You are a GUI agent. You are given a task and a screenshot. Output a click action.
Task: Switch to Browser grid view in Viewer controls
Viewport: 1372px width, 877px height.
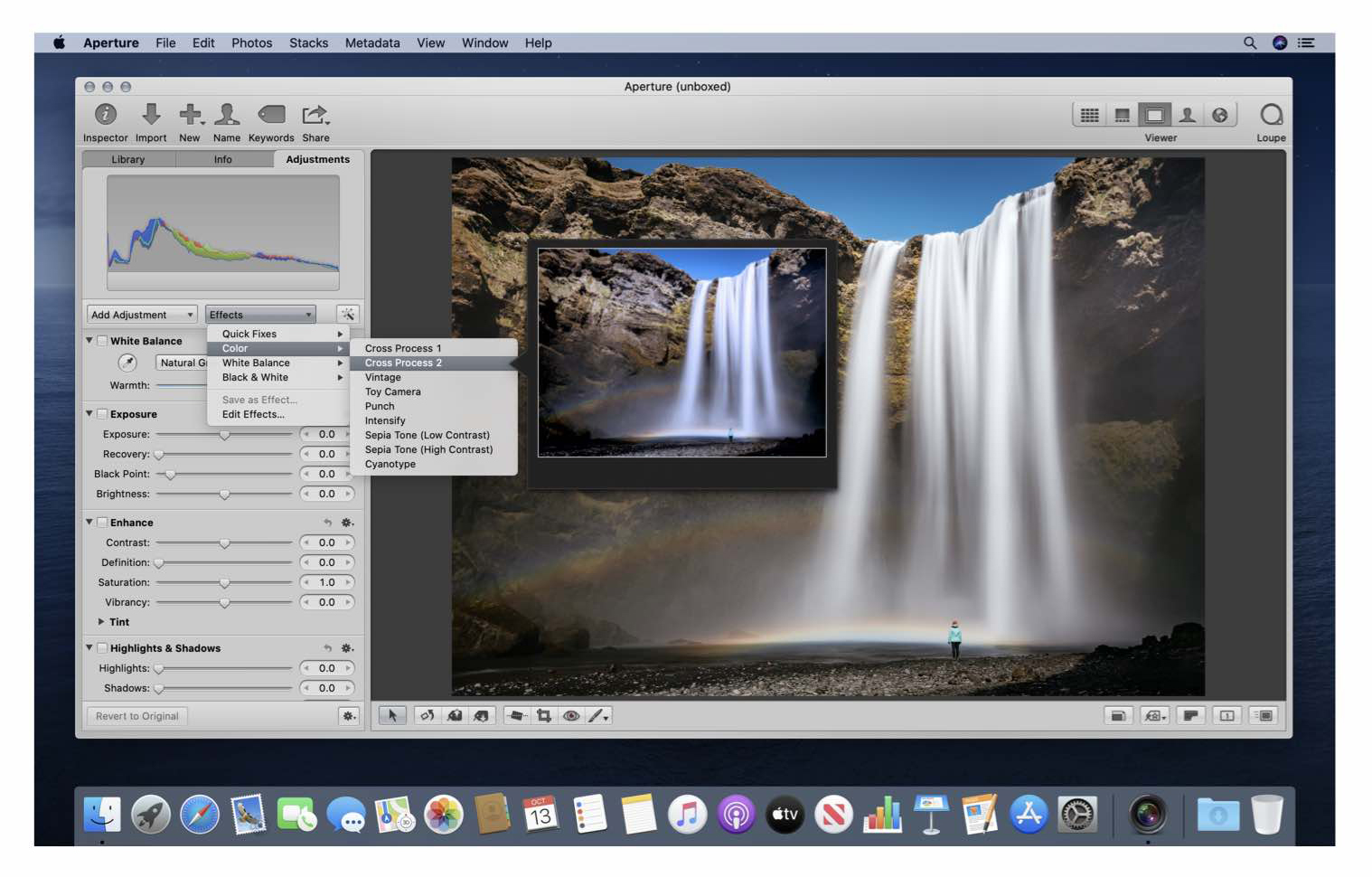coord(1089,116)
